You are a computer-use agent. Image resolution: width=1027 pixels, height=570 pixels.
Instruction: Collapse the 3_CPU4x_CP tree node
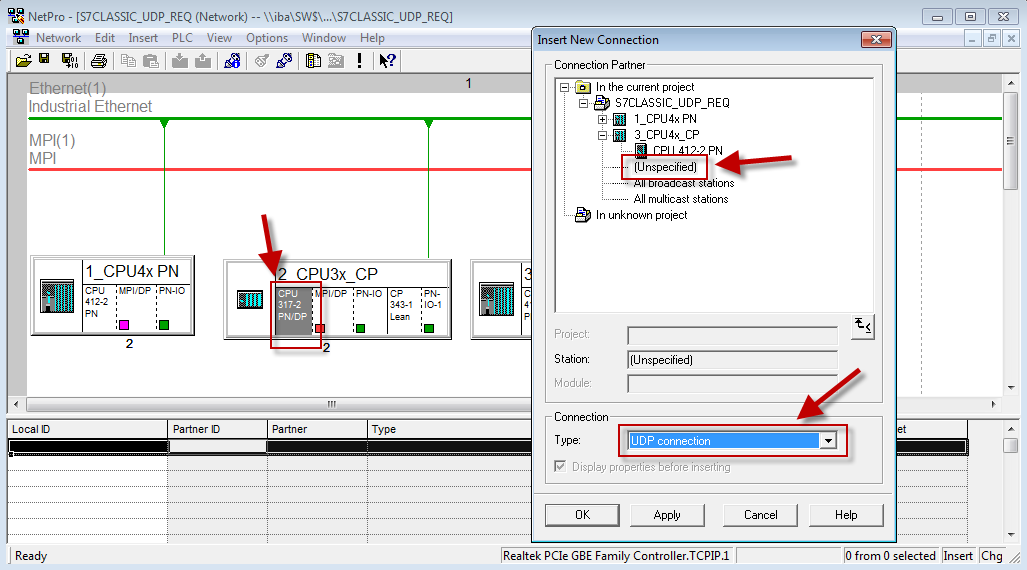(x=603, y=135)
